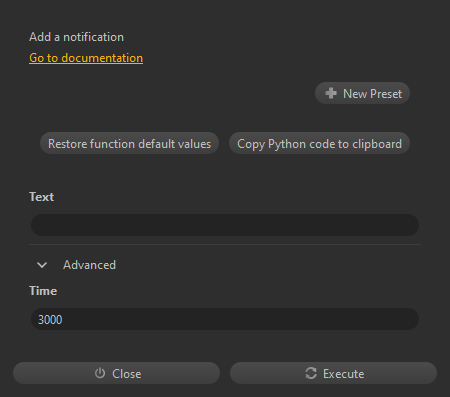The width and height of the screenshot is (450, 397).
Task: Copy Python code to clipboard
Action: point(319,143)
